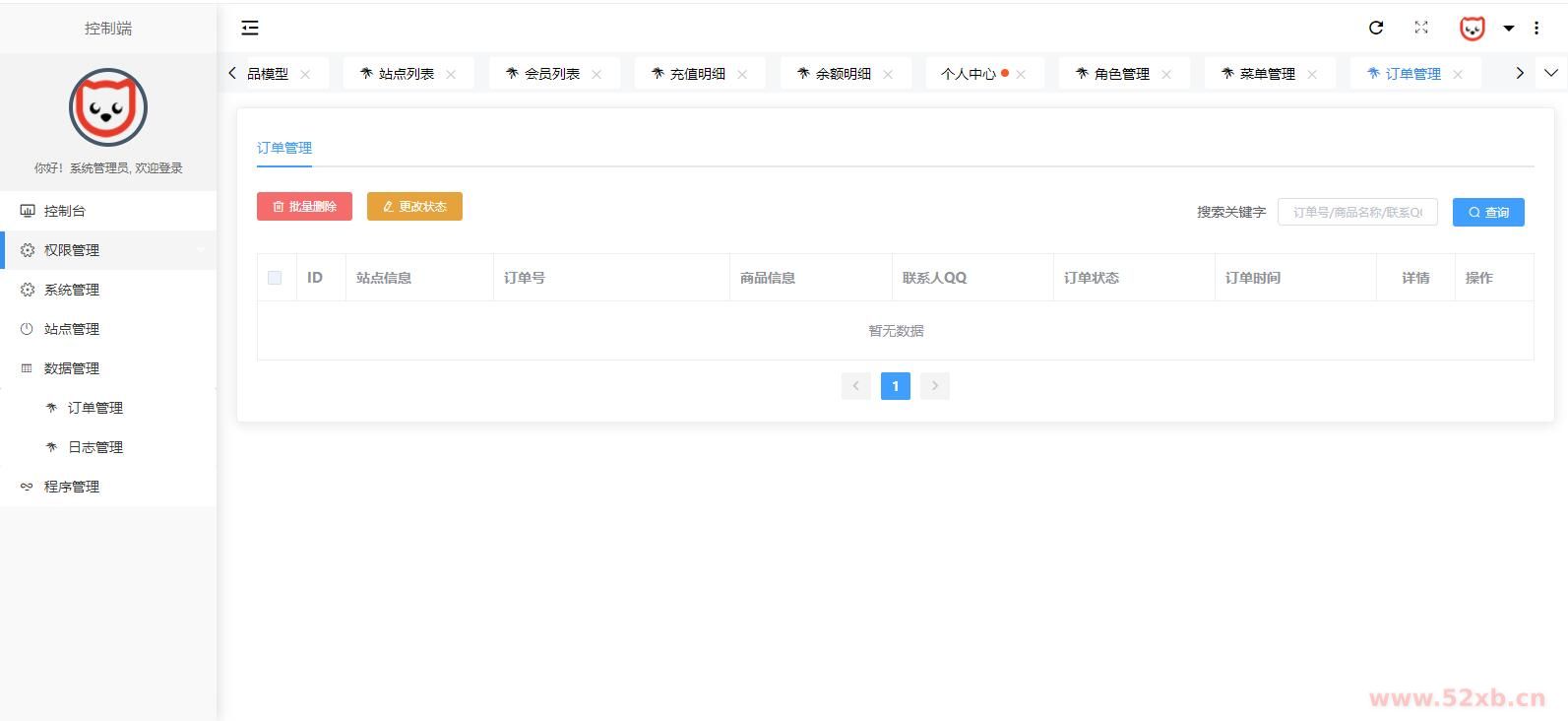Click the sidebar collapse menu icon

pyautogui.click(x=250, y=29)
